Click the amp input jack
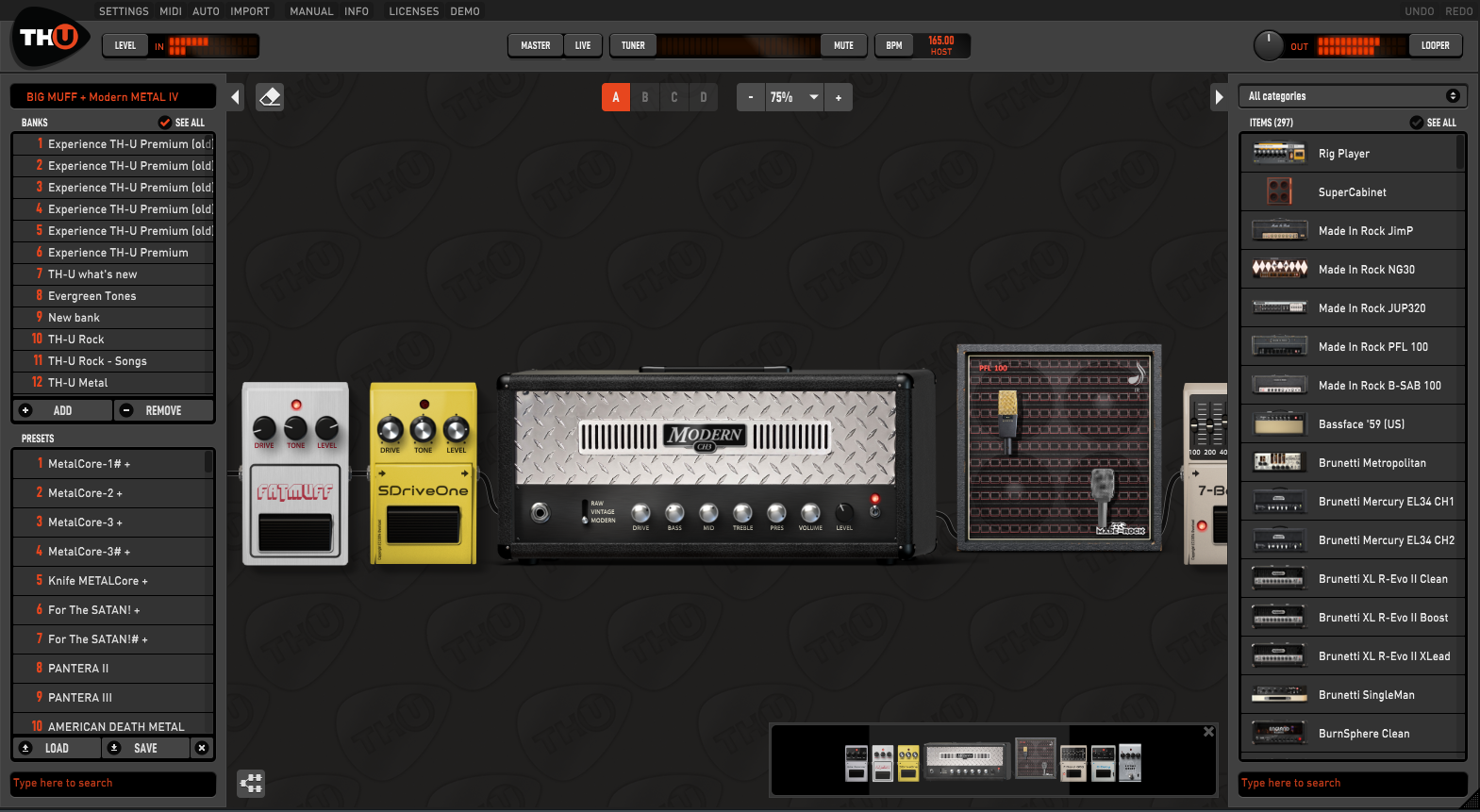The width and height of the screenshot is (1480, 812). [540, 512]
